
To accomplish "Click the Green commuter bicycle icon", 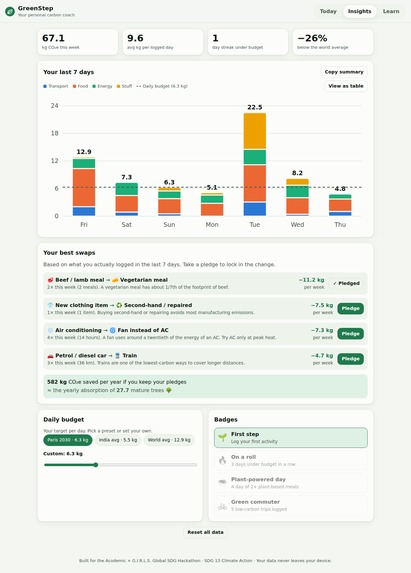I will click(x=222, y=505).
